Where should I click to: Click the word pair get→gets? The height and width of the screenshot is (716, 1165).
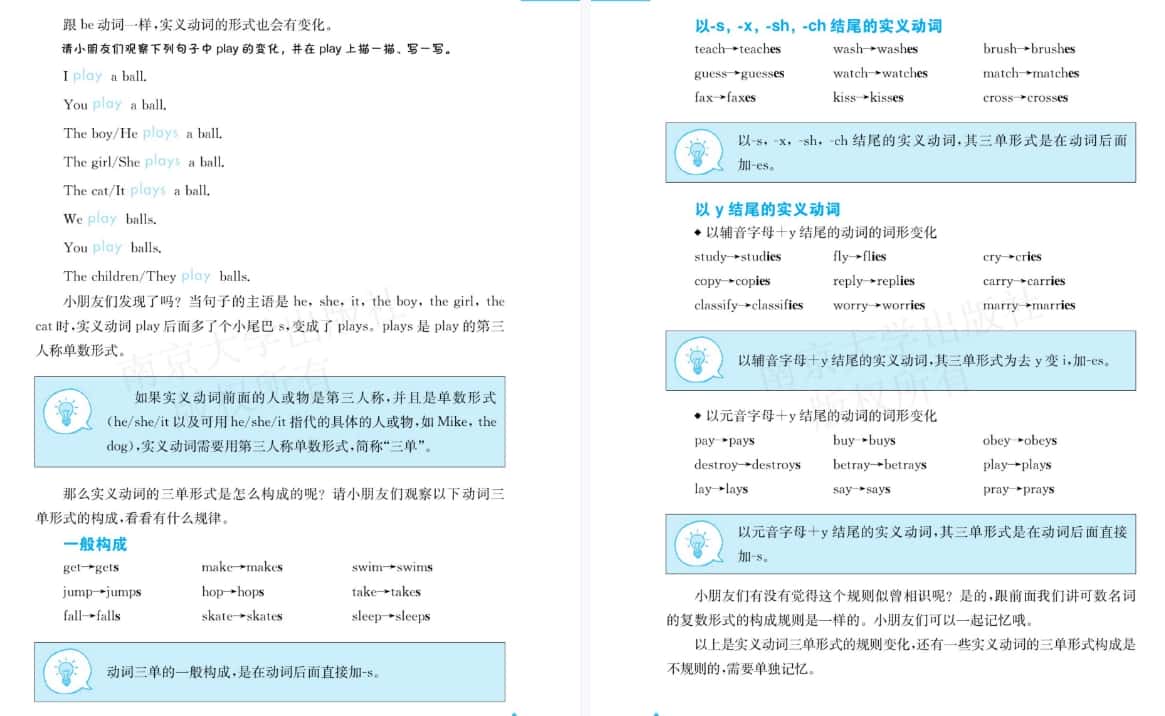(91, 567)
